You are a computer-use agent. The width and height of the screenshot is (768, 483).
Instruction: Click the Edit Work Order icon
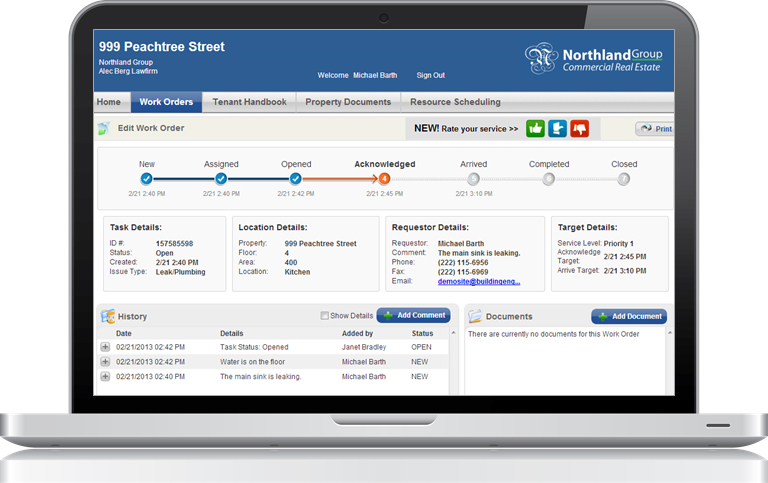[103, 128]
